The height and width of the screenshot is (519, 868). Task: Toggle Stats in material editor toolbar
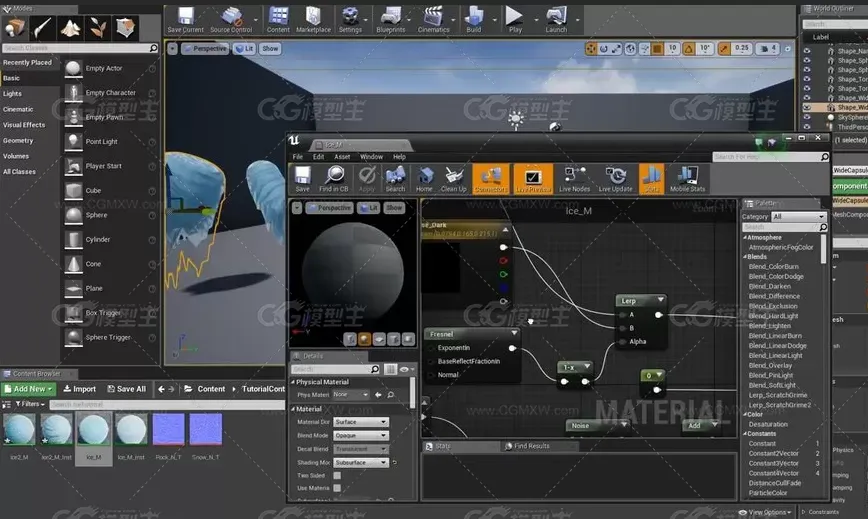pos(652,179)
